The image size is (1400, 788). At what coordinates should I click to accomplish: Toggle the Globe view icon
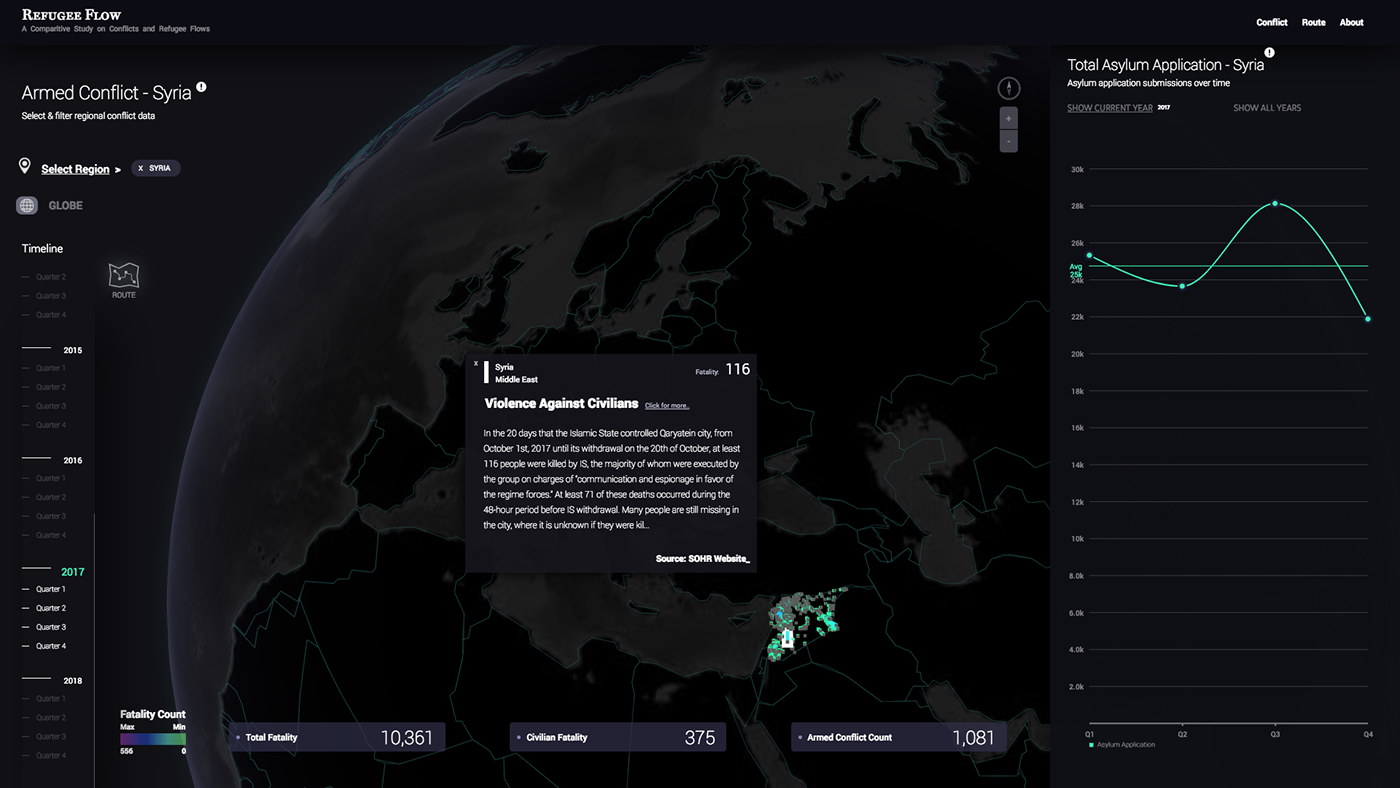pyautogui.click(x=27, y=205)
